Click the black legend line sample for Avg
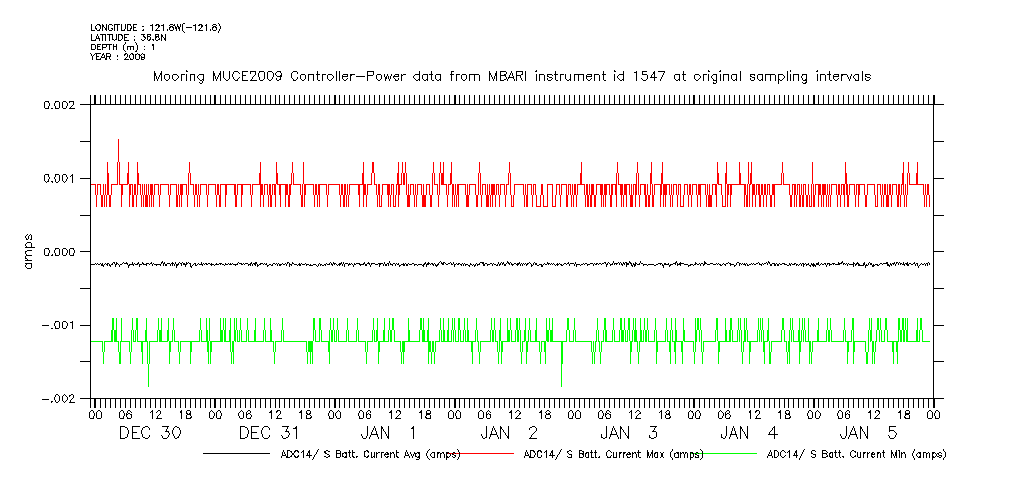This screenshot has width=1009, height=504. tap(240, 454)
